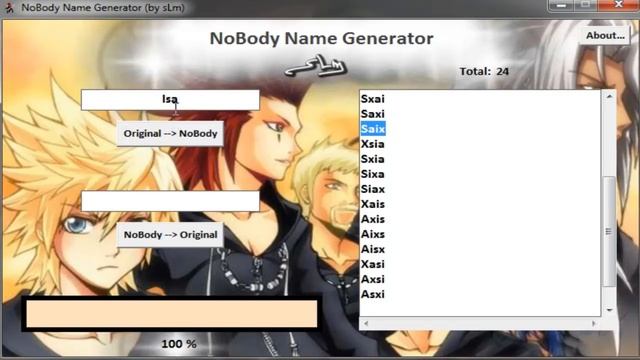Viewport: 640px width, 360px height.
Task: Click the NoBody --> Original button
Action: (x=170, y=235)
